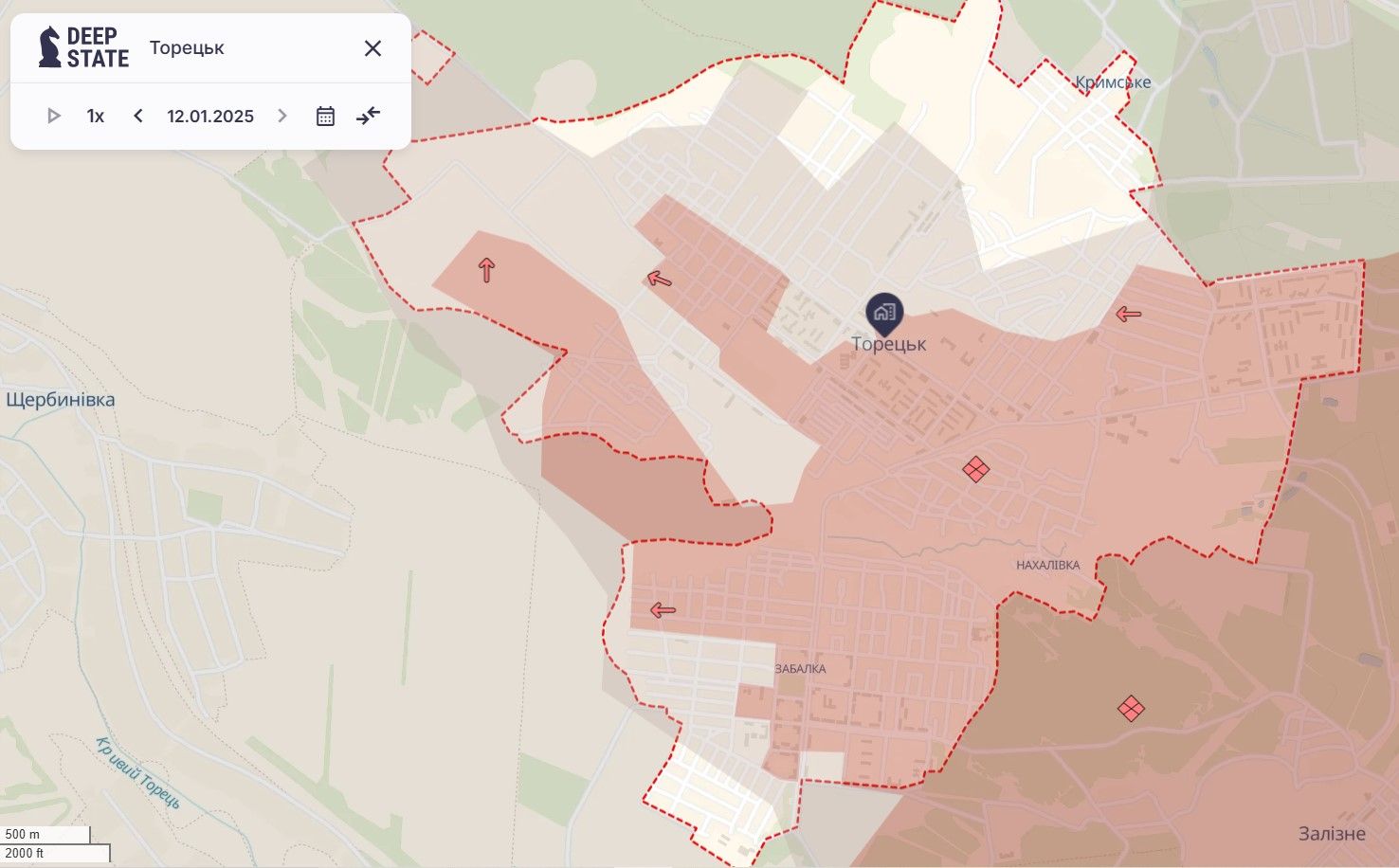Screen dimensions: 1399x868
Task: Go to the previous date arrow
Action: click(138, 116)
